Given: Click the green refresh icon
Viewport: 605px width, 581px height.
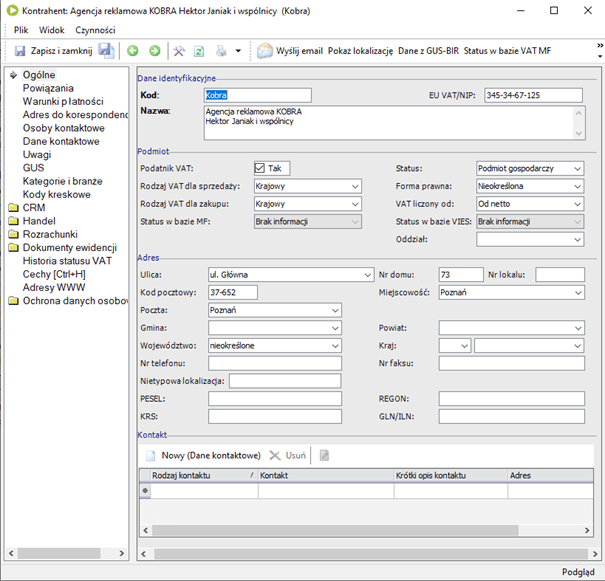Looking at the screenshot, I should coord(199,51).
